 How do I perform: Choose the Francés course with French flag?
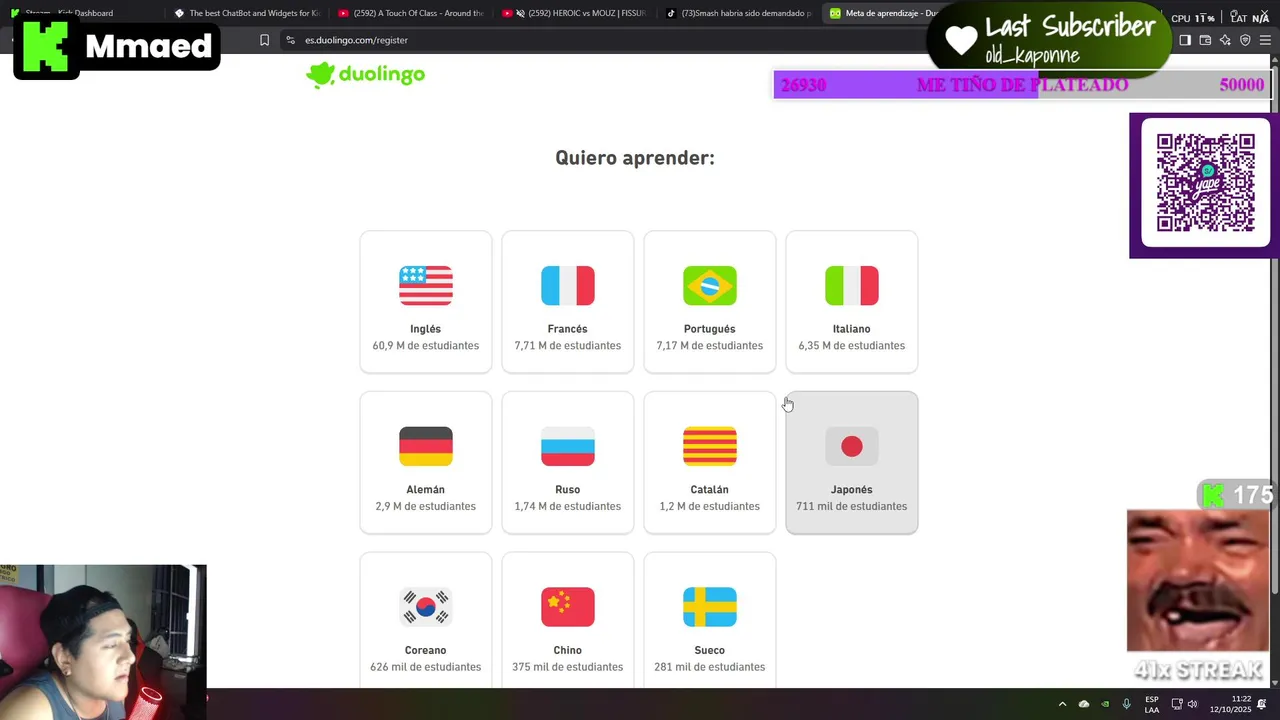click(x=568, y=302)
